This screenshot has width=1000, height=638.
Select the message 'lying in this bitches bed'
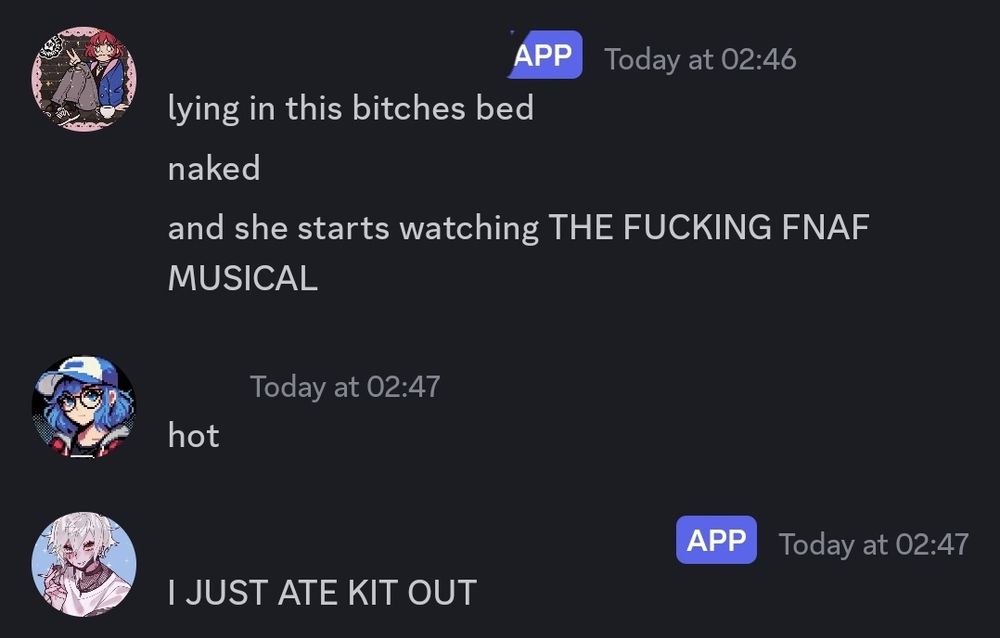click(351, 107)
